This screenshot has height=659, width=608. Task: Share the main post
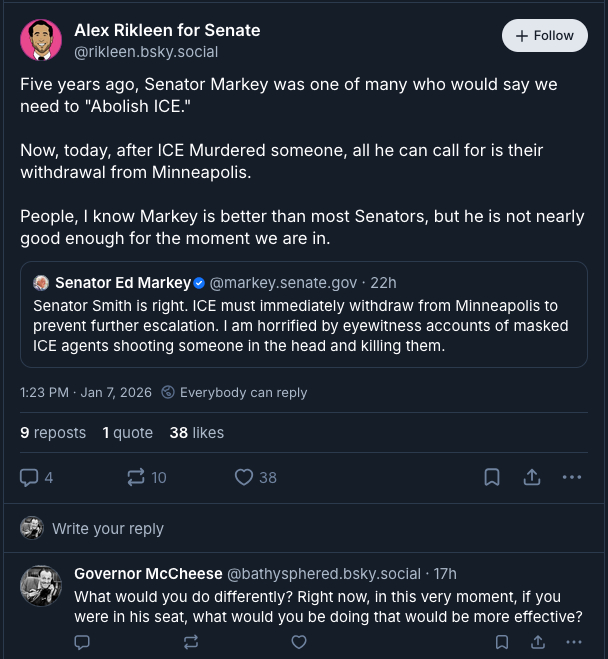532,478
